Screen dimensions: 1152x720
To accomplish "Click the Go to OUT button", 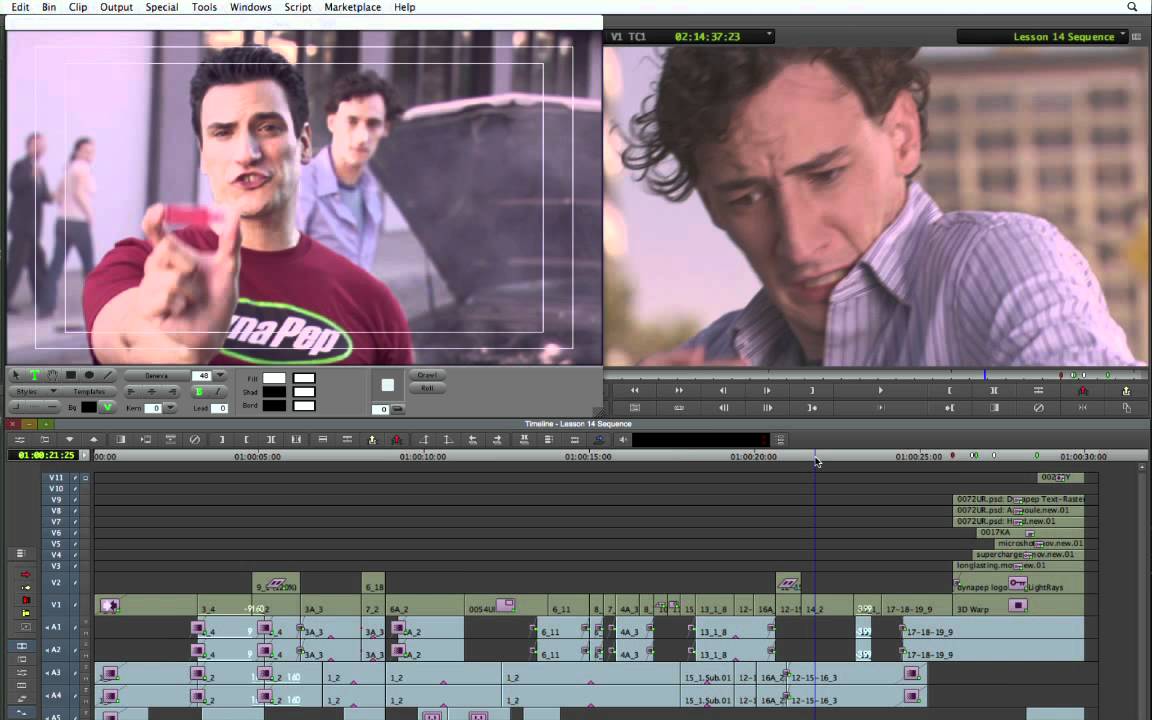I will (x=949, y=408).
